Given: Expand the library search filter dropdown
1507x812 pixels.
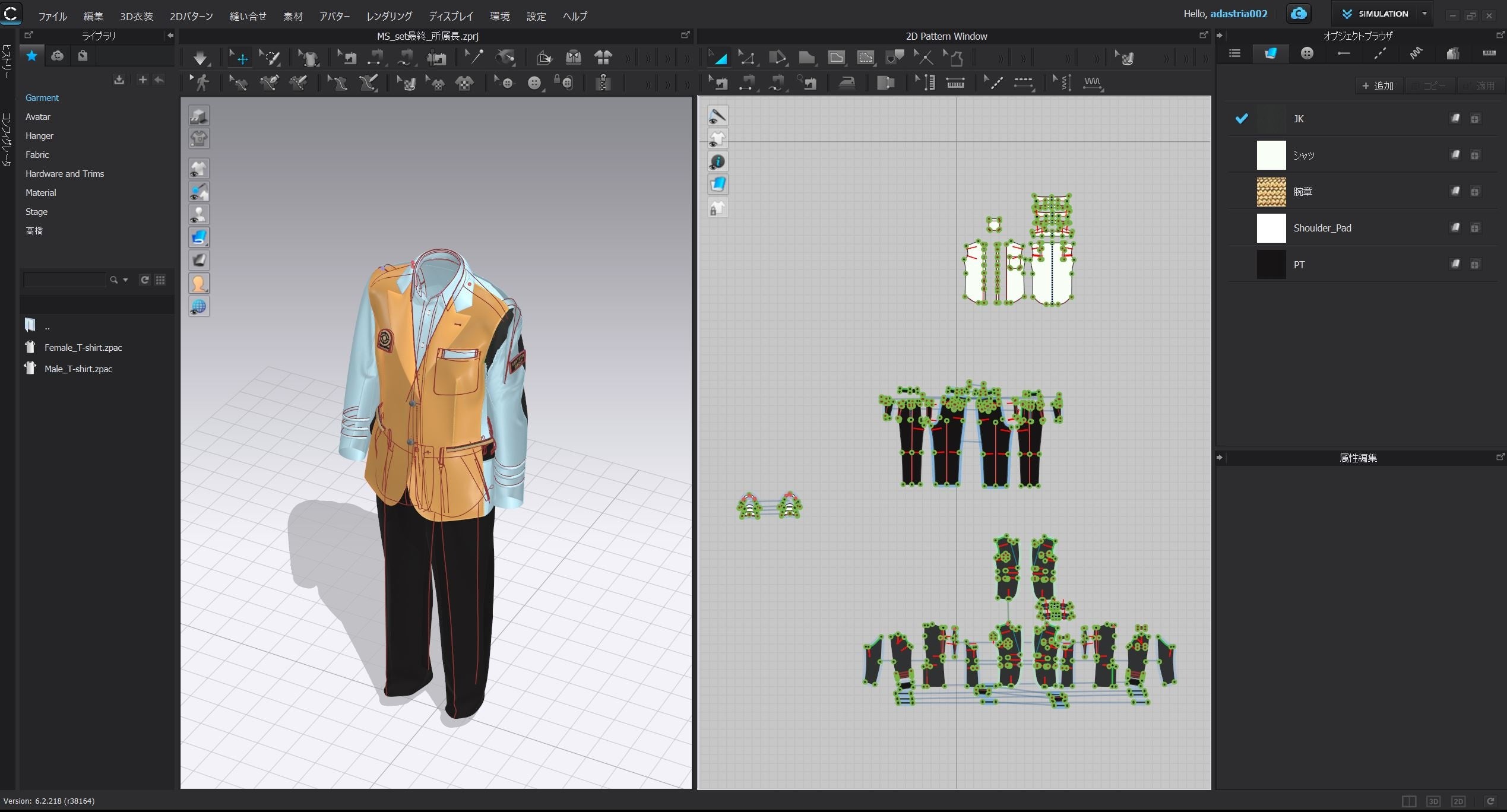Looking at the screenshot, I should click(125, 280).
